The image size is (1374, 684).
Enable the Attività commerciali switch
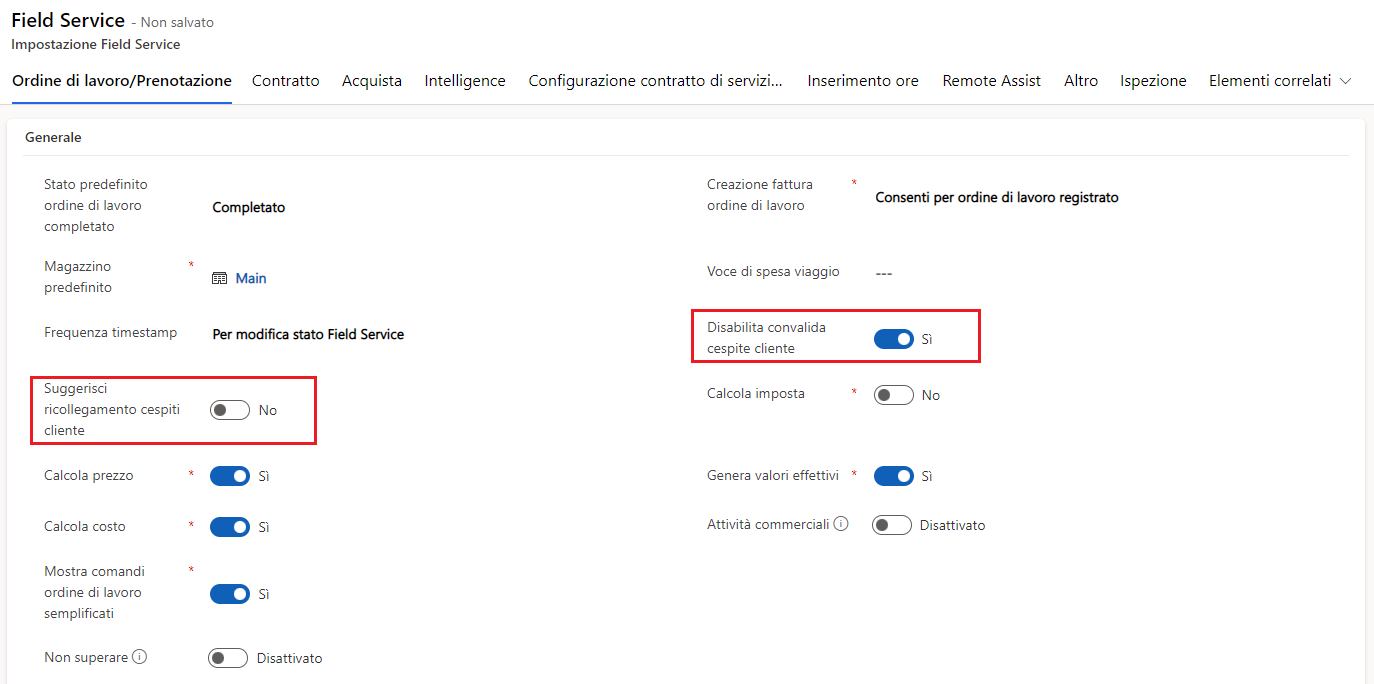click(892, 525)
